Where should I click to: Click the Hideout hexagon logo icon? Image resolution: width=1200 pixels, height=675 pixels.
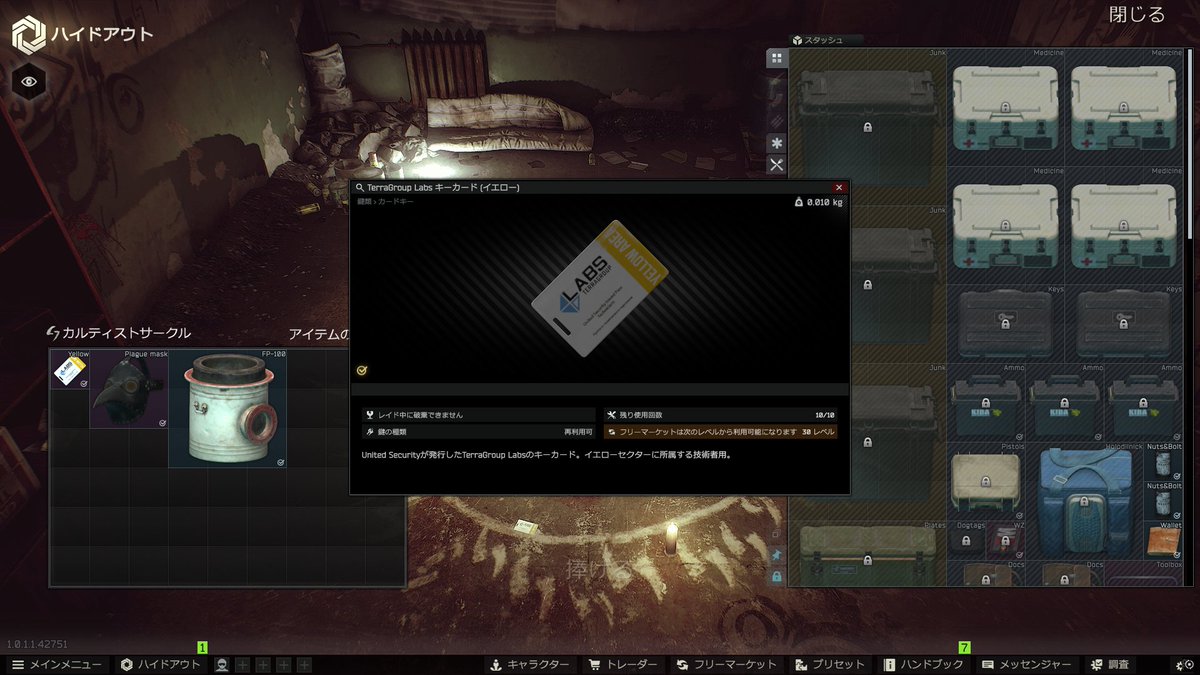coord(28,35)
